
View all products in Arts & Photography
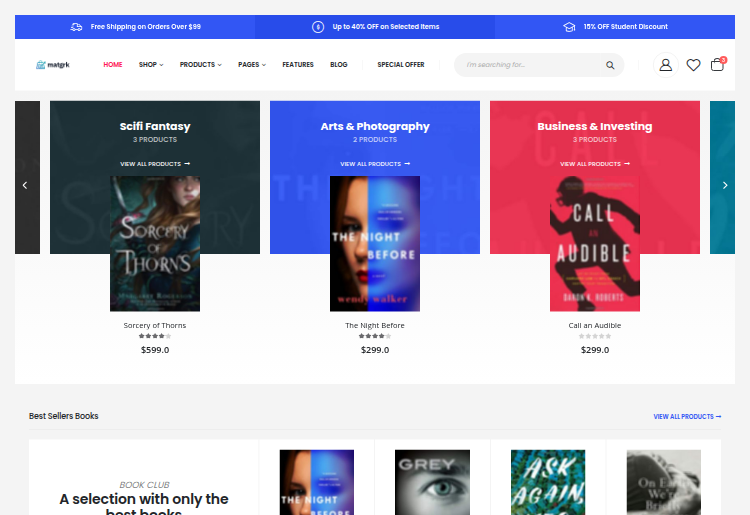click(375, 164)
